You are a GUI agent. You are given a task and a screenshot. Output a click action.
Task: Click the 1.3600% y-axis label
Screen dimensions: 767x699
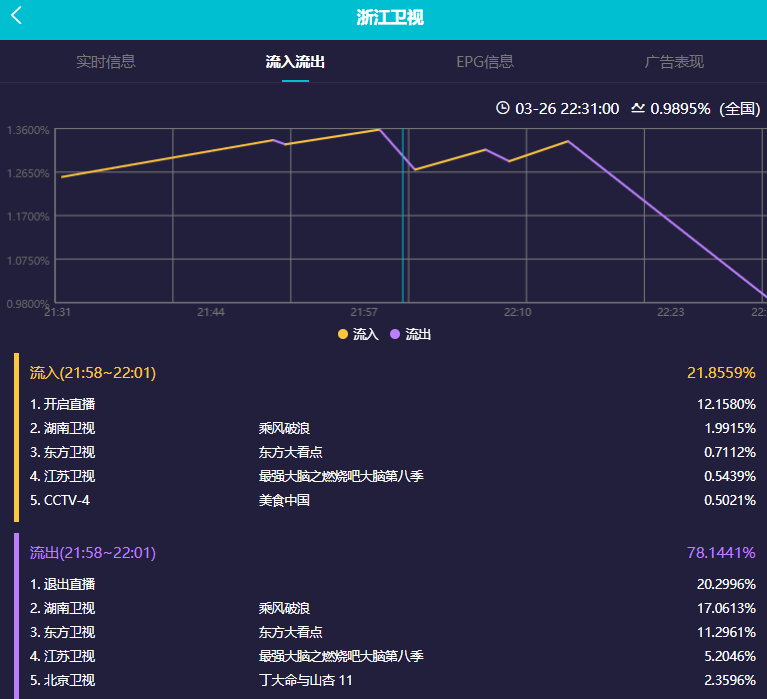coord(28,130)
